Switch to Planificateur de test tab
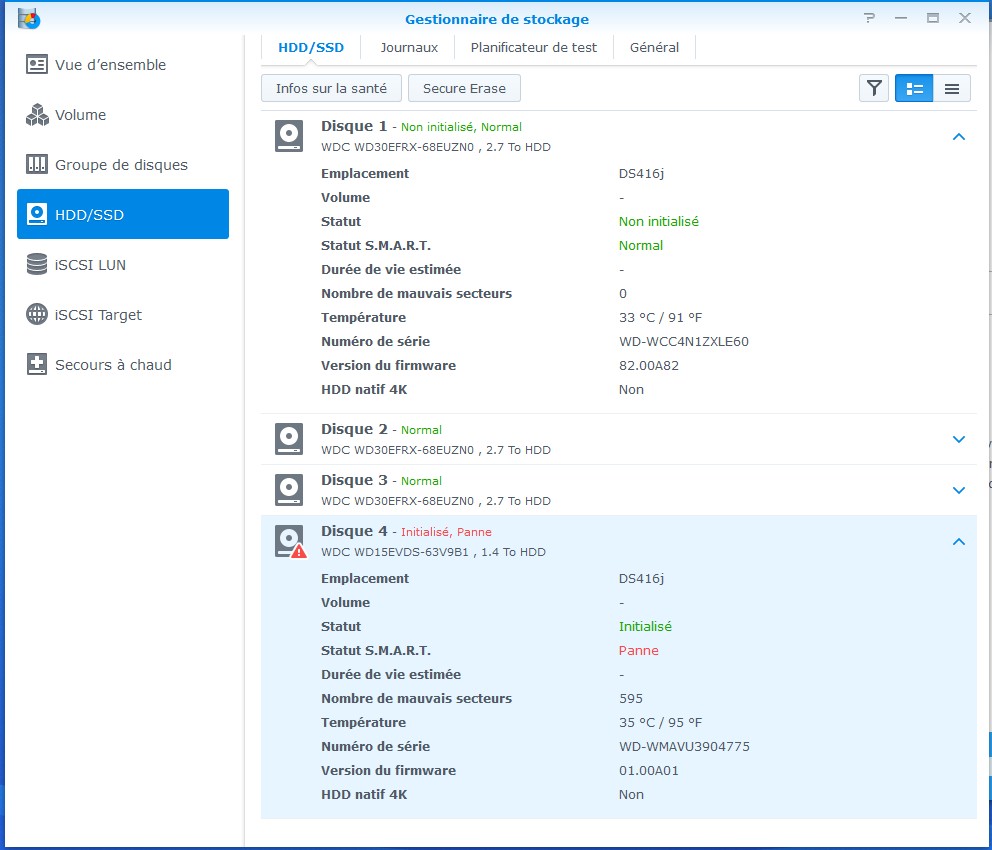This screenshot has height=850, width=992. (x=534, y=47)
